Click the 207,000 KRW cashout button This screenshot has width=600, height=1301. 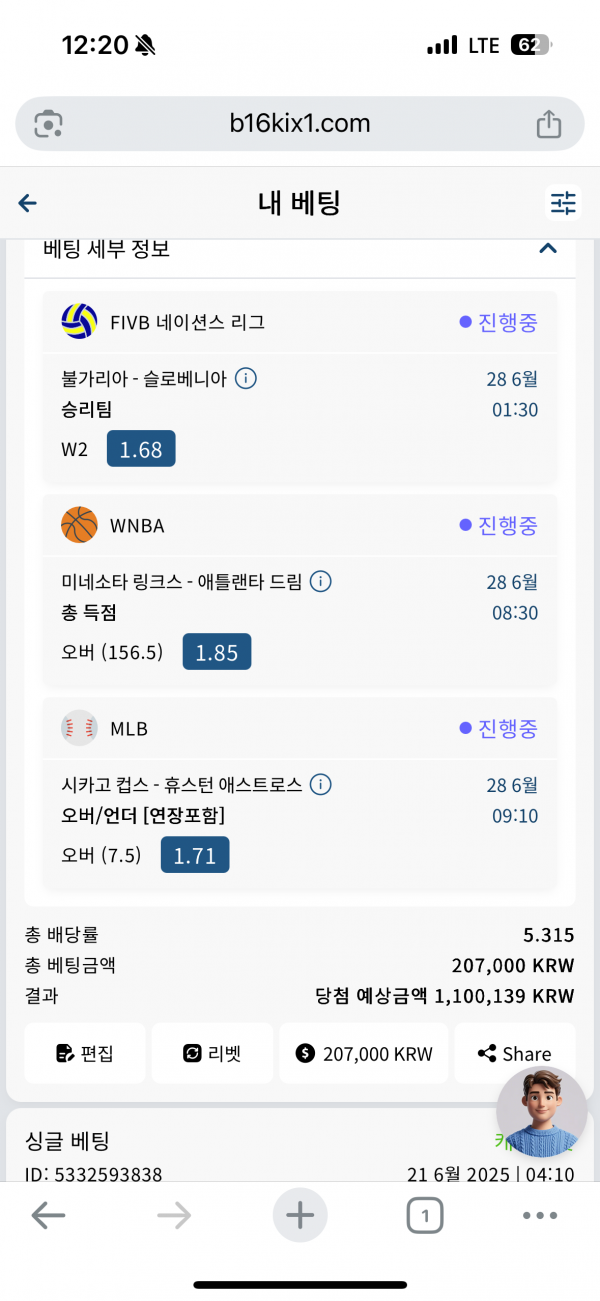point(364,1053)
